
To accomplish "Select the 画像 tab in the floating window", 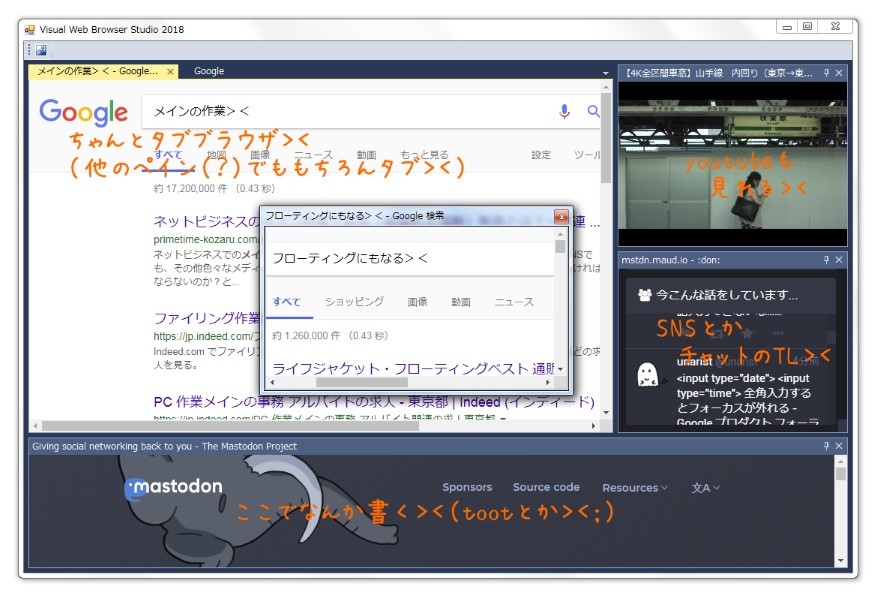I will tap(417, 302).
